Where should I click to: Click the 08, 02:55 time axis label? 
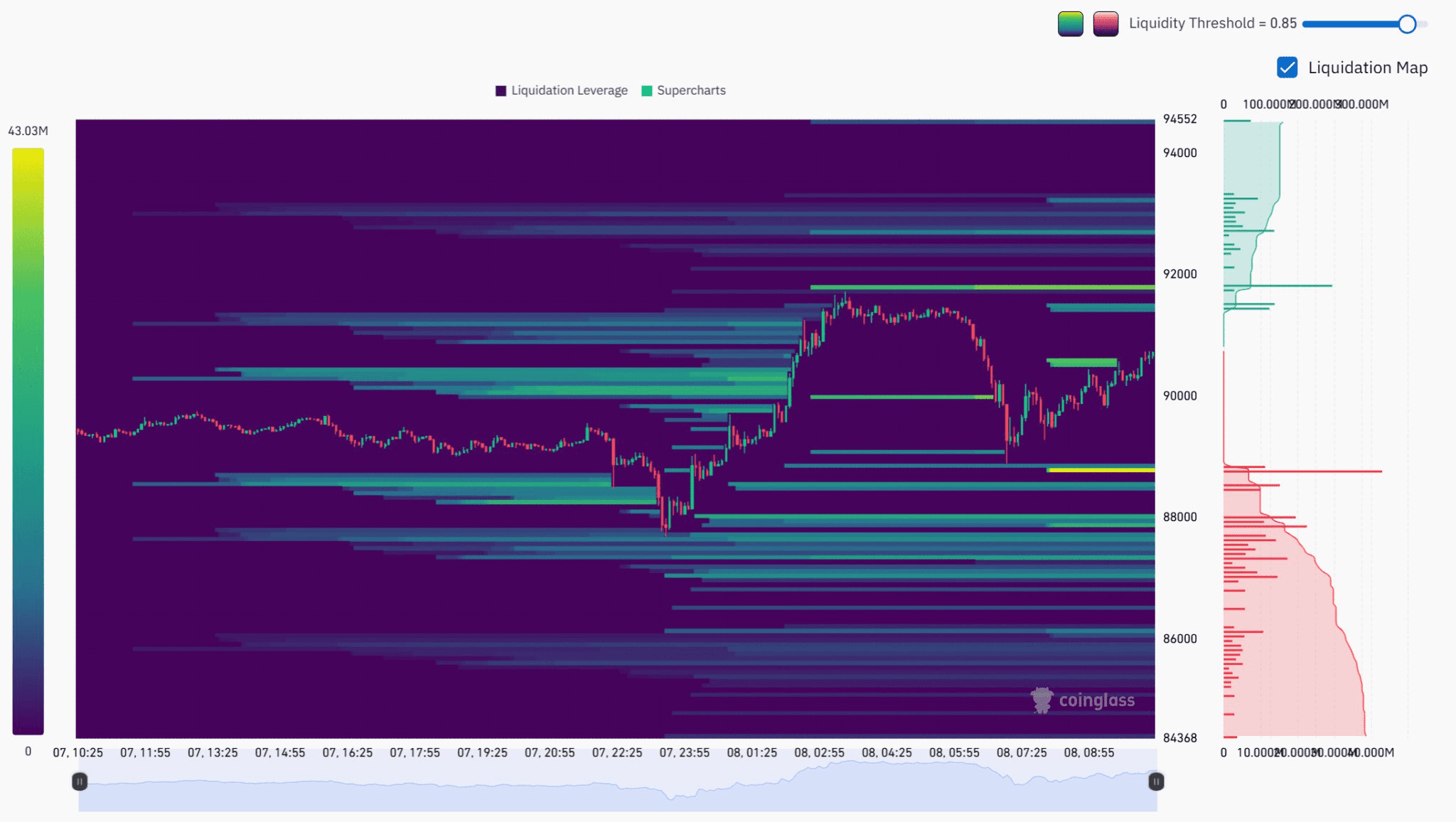(819, 752)
